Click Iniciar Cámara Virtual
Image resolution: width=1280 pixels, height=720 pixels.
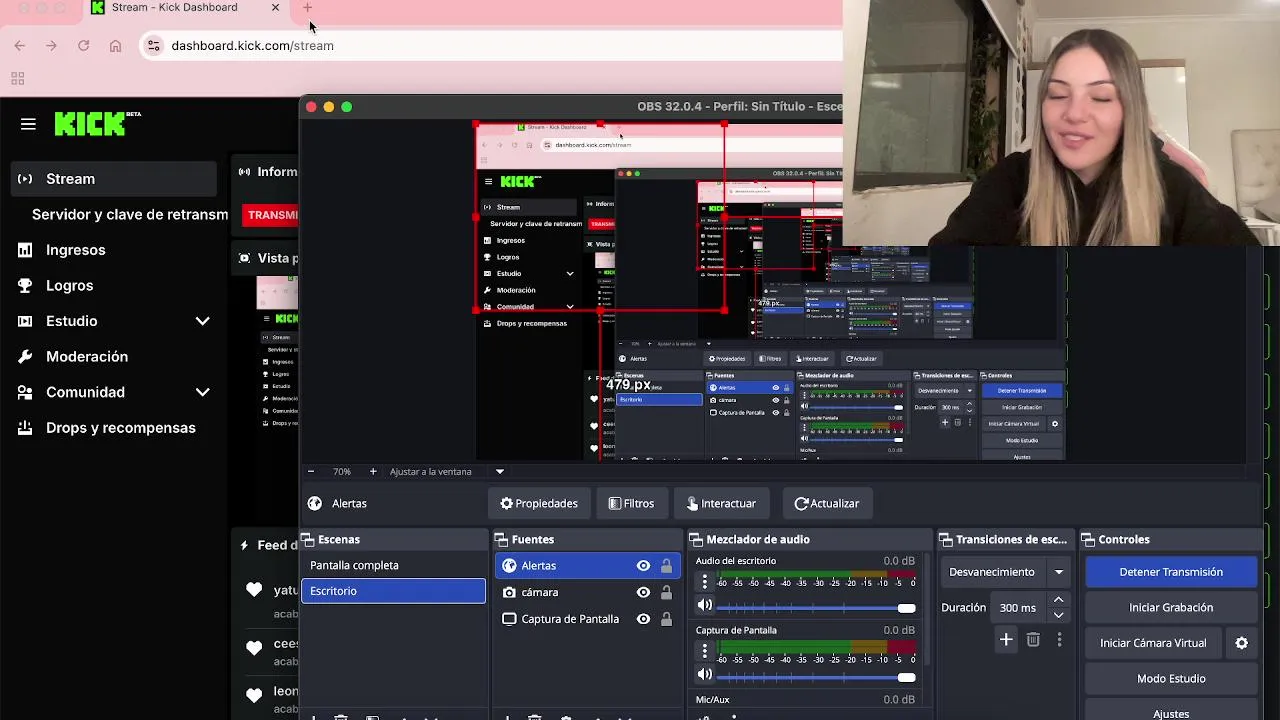(1153, 643)
